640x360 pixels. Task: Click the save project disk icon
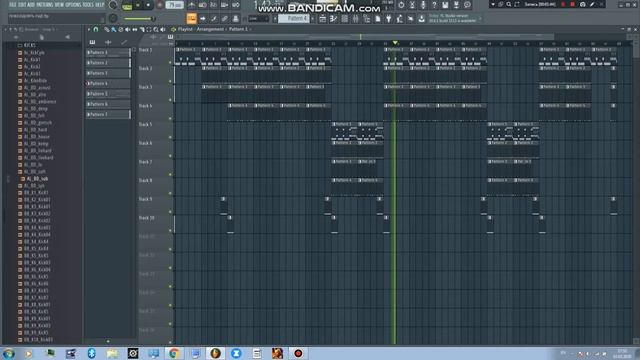pyautogui.click(x=445, y=5)
